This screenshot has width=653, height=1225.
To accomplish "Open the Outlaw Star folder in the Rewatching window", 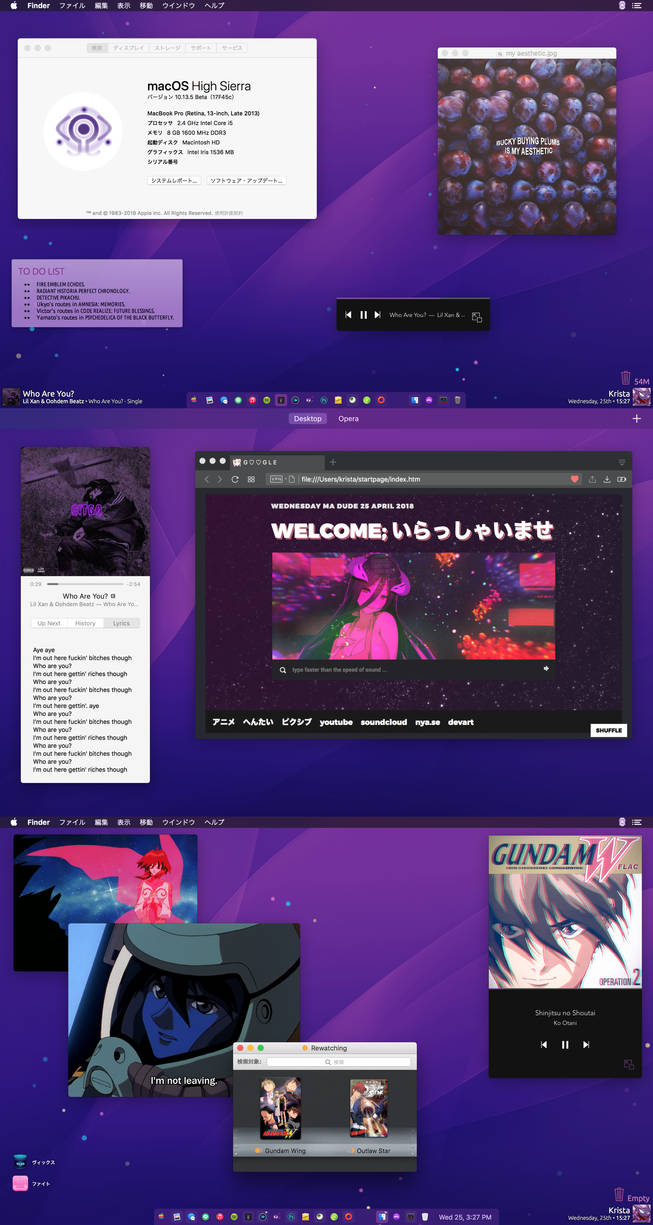I will 370,1108.
